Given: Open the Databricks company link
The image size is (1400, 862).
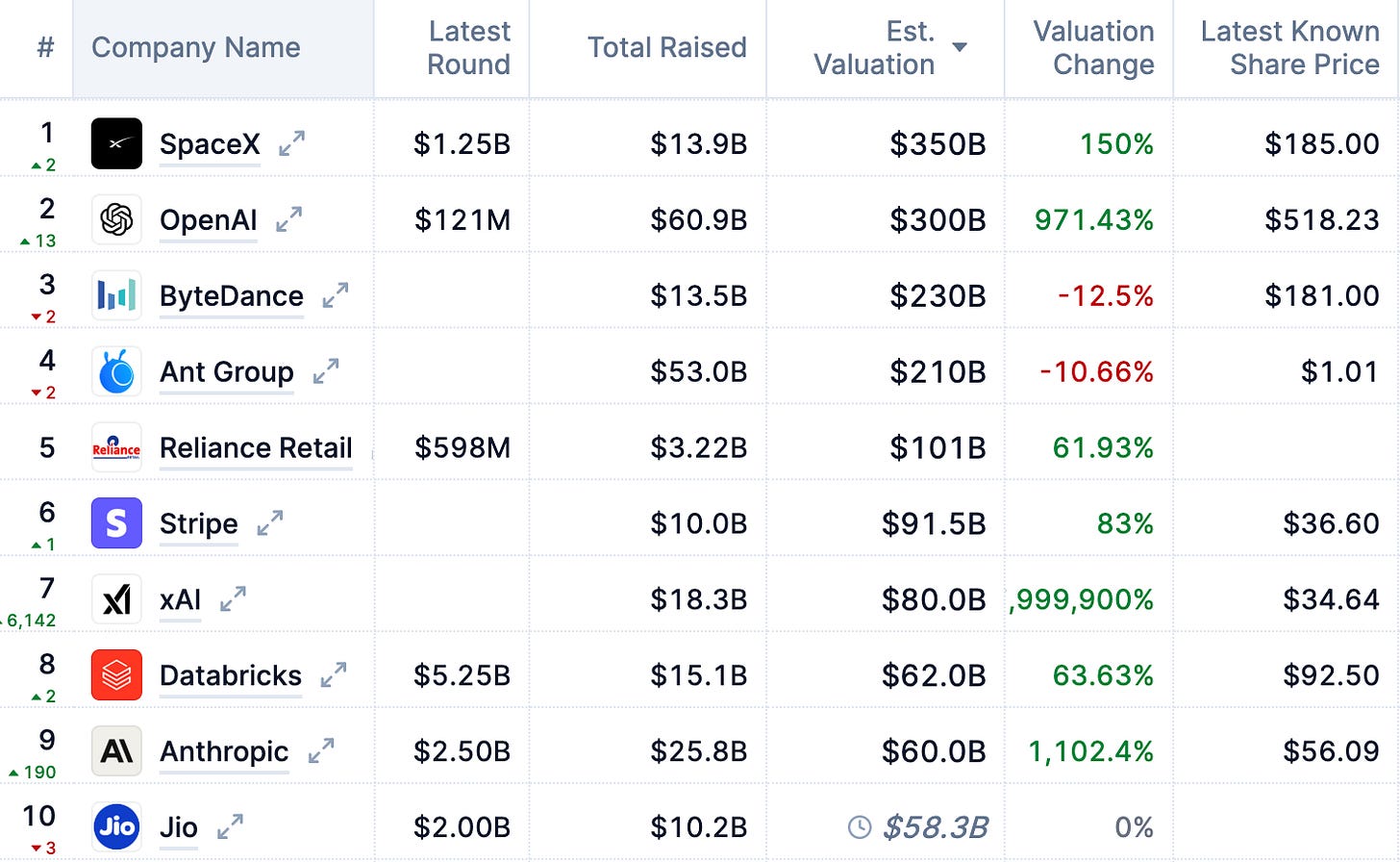Looking at the screenshot, I should pos(231,676).
